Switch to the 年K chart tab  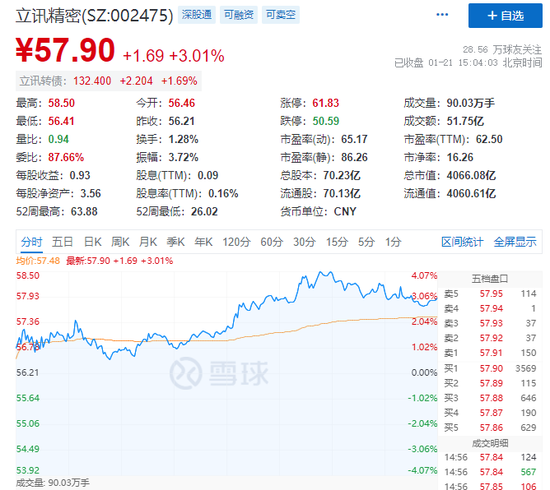point(203,242)
